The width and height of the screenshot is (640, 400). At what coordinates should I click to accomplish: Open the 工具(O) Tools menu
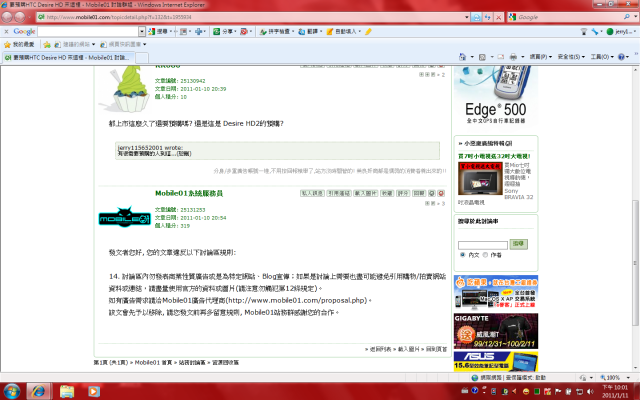tap(602, 57)
